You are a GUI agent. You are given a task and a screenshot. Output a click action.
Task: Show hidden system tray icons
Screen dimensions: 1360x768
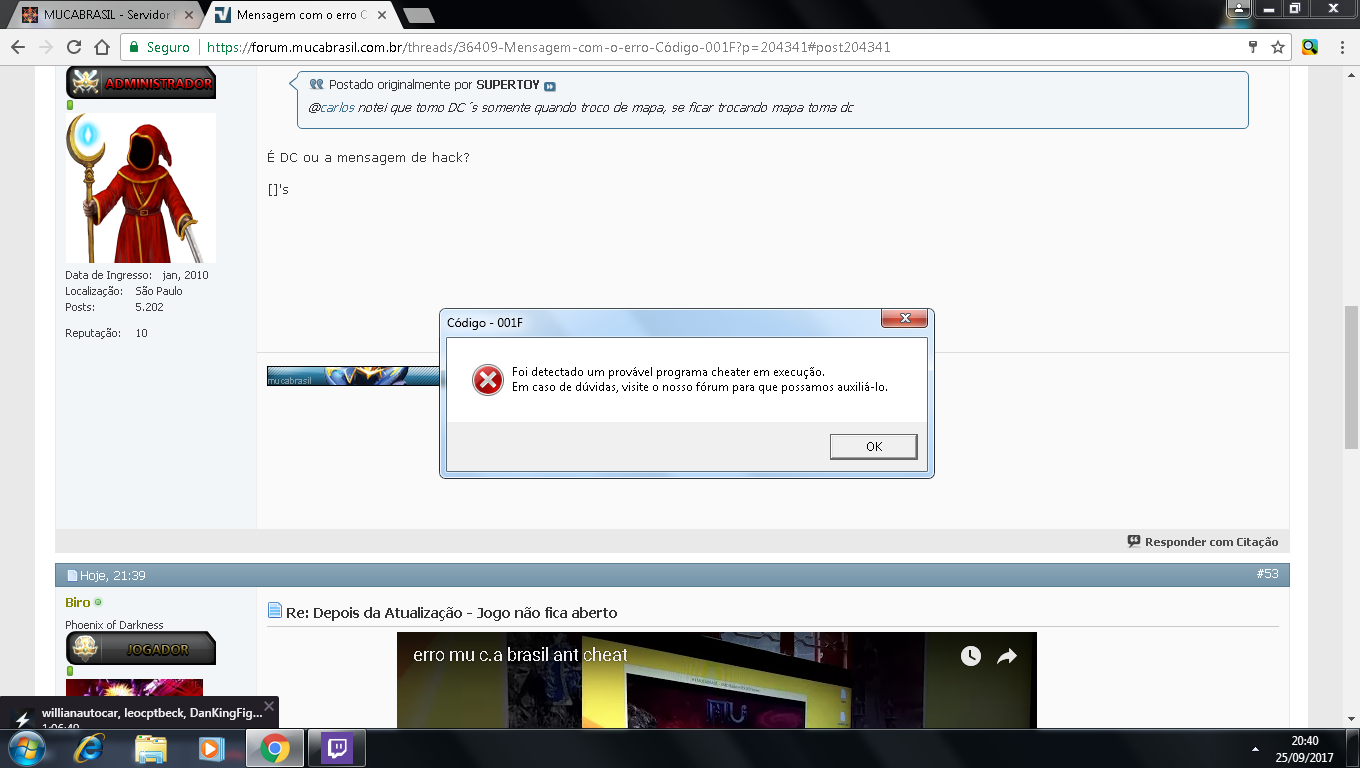tap(1255, 748)
